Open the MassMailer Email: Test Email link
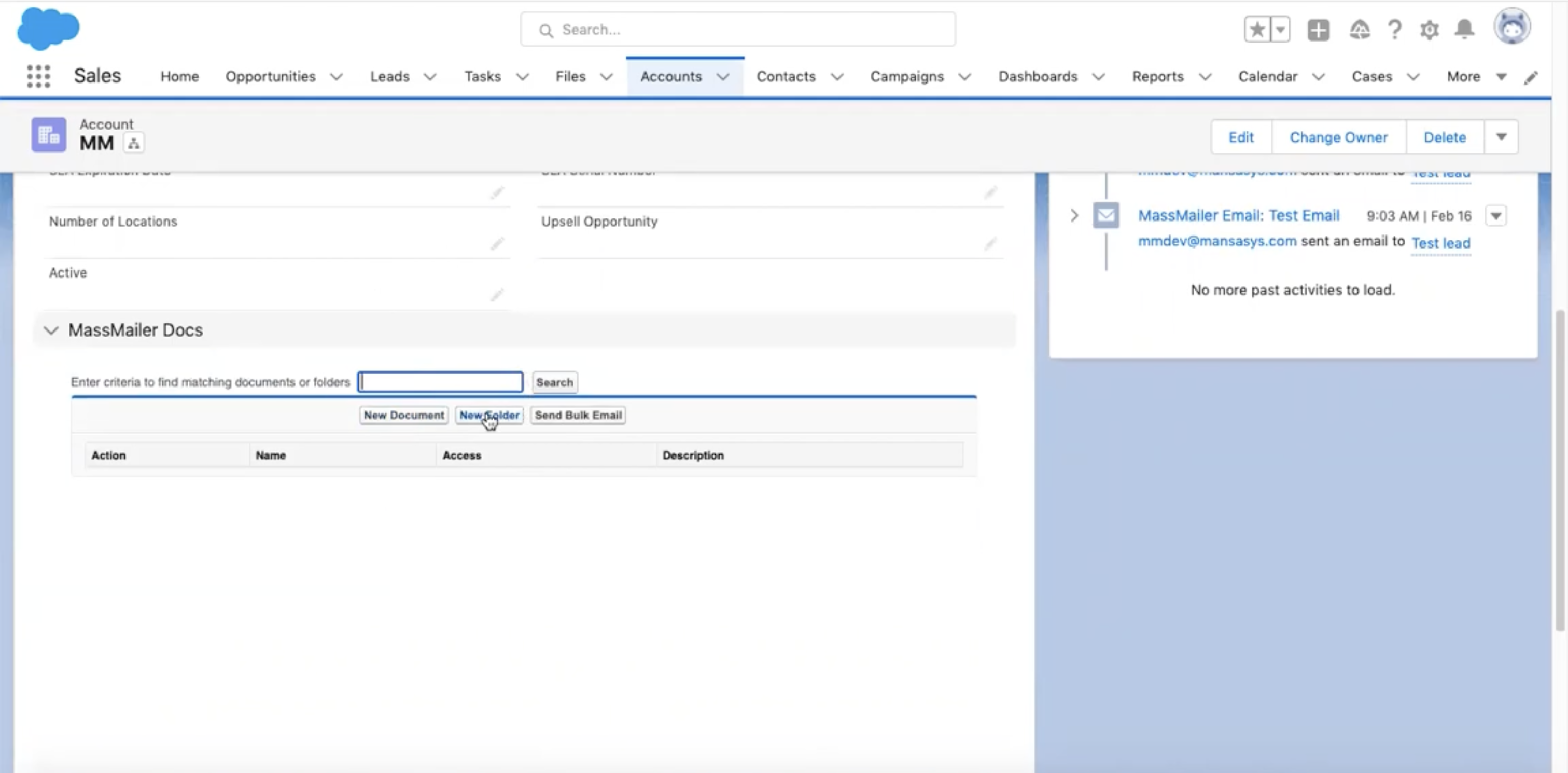This screenshot has height=773, width=1568. [x=1239, y=216]
